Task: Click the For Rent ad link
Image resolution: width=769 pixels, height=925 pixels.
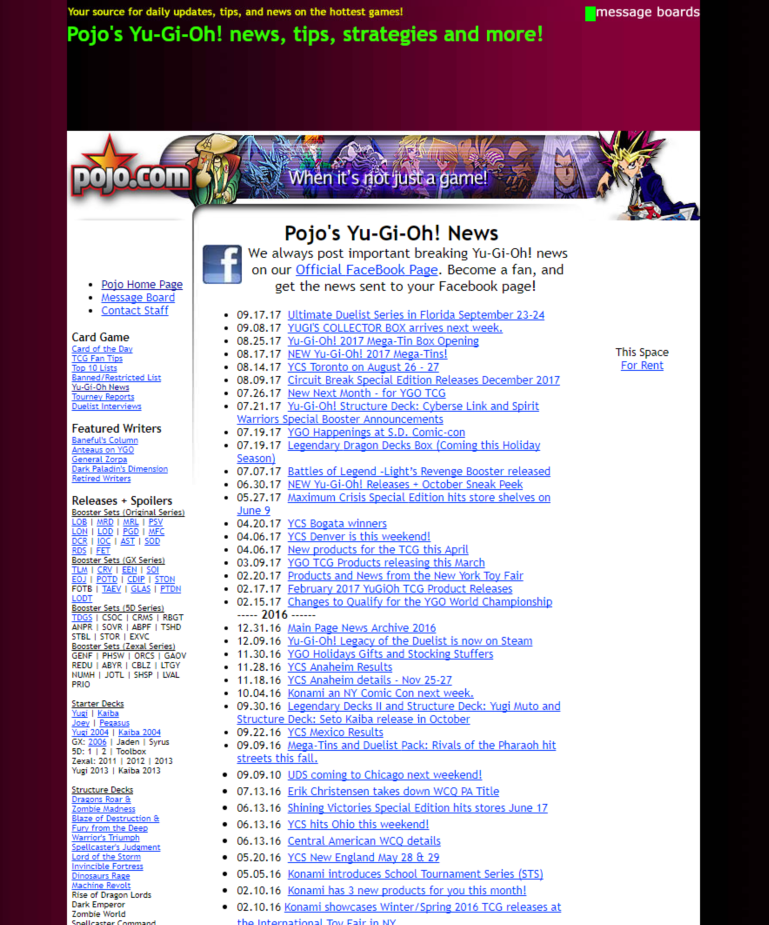Action: pos(642,365)
